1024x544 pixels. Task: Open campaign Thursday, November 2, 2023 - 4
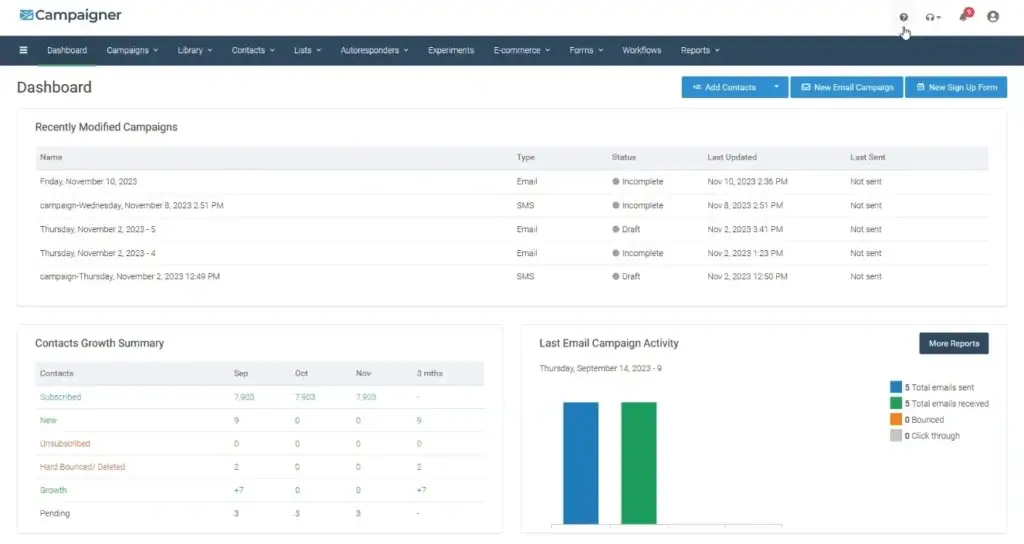97,253
